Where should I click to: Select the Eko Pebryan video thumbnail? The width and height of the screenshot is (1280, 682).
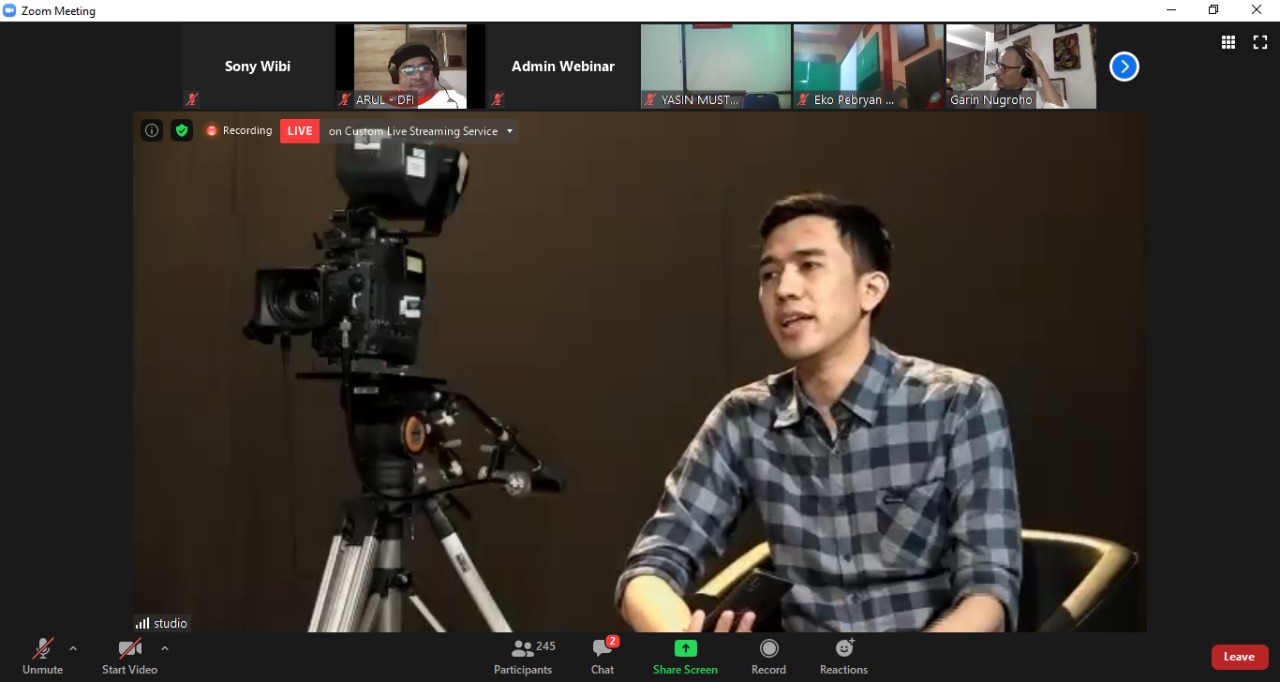pos(868,66)
